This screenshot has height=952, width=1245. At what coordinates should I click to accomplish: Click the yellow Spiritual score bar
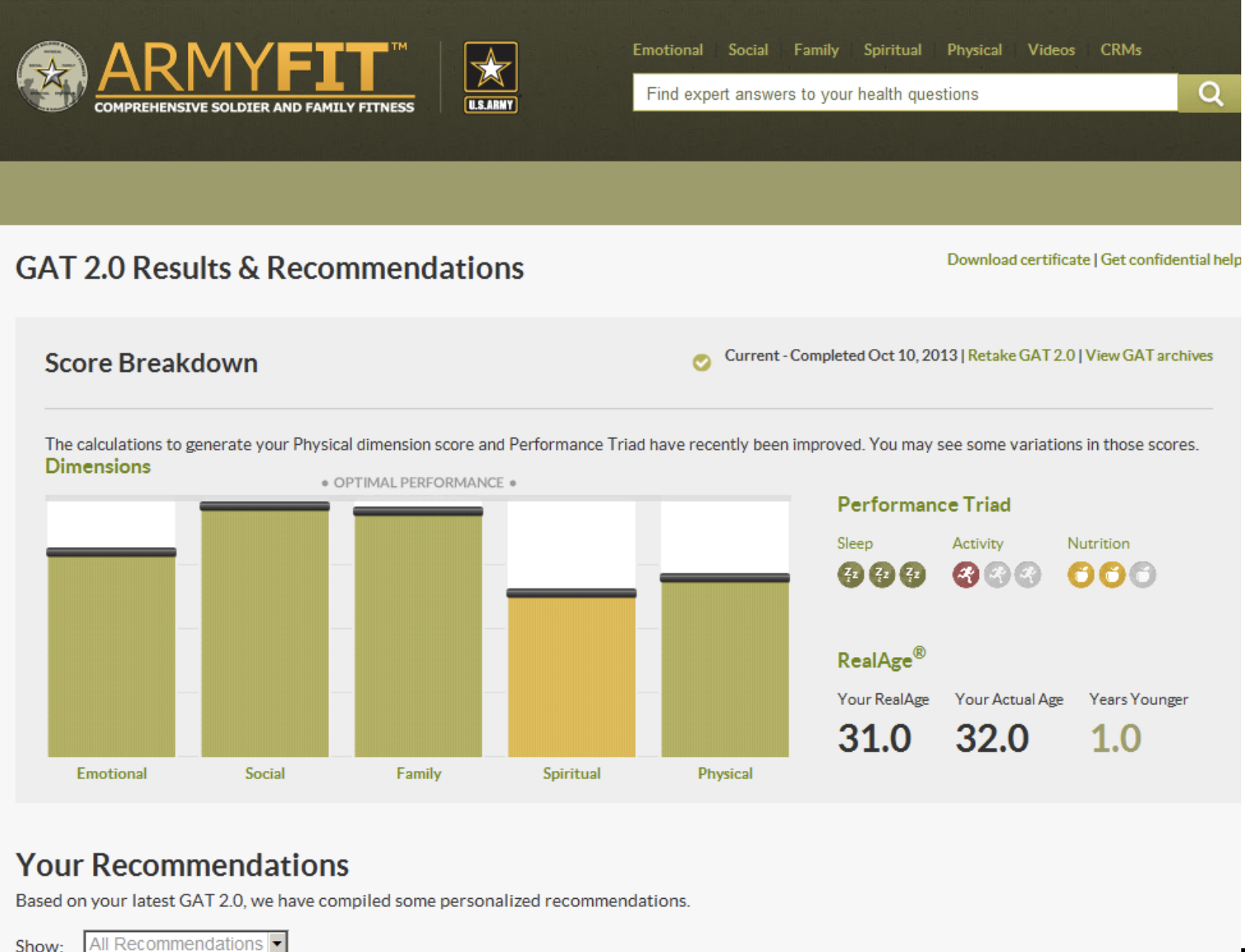point(571,673)
